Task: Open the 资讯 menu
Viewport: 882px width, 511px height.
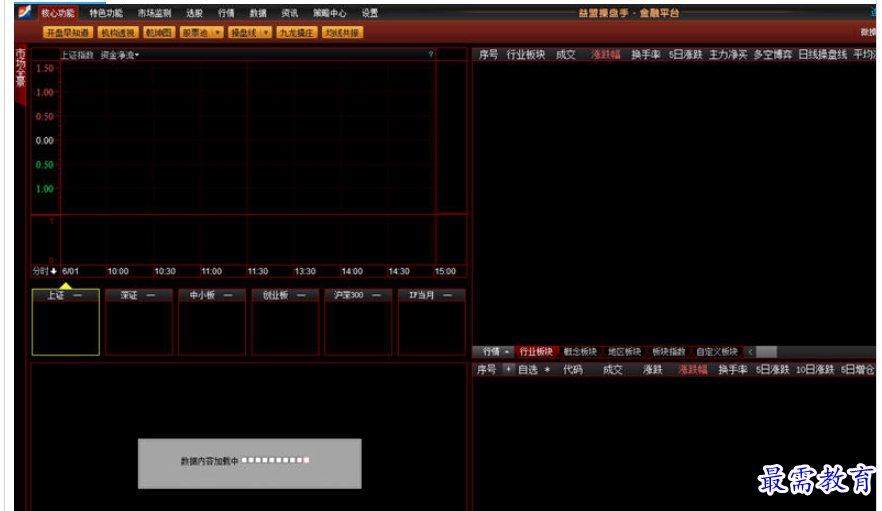Action: pyautogui.click(x=290, y=12)
